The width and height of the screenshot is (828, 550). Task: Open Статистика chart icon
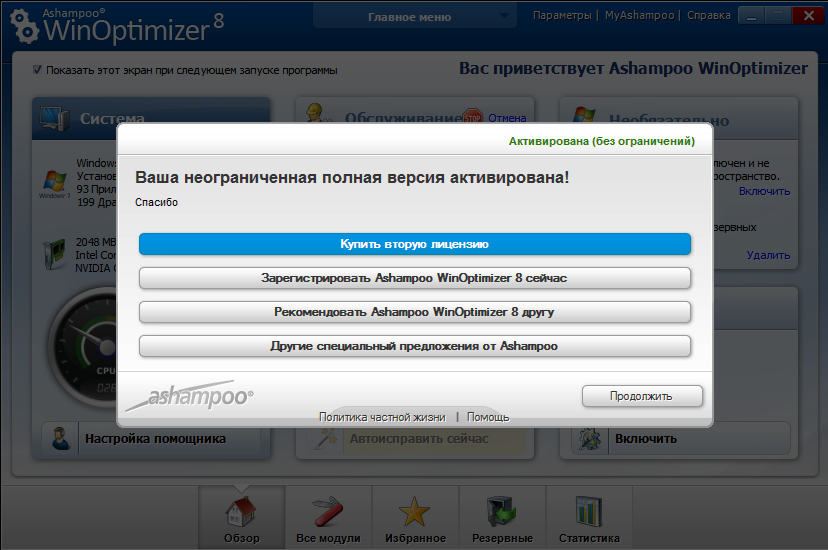pos(589,513)
